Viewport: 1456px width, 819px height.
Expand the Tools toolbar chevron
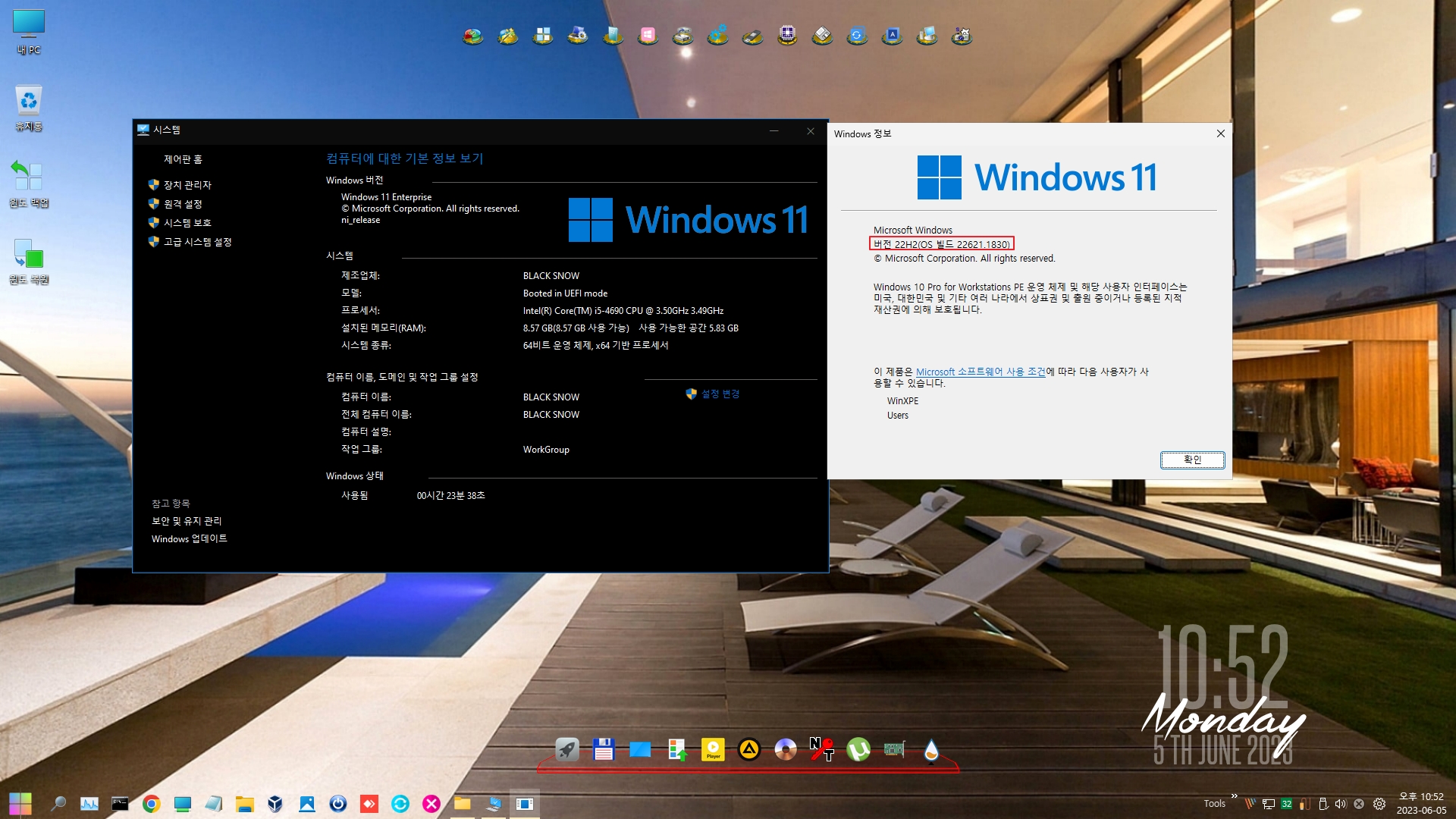click(x=1235, y=796)
